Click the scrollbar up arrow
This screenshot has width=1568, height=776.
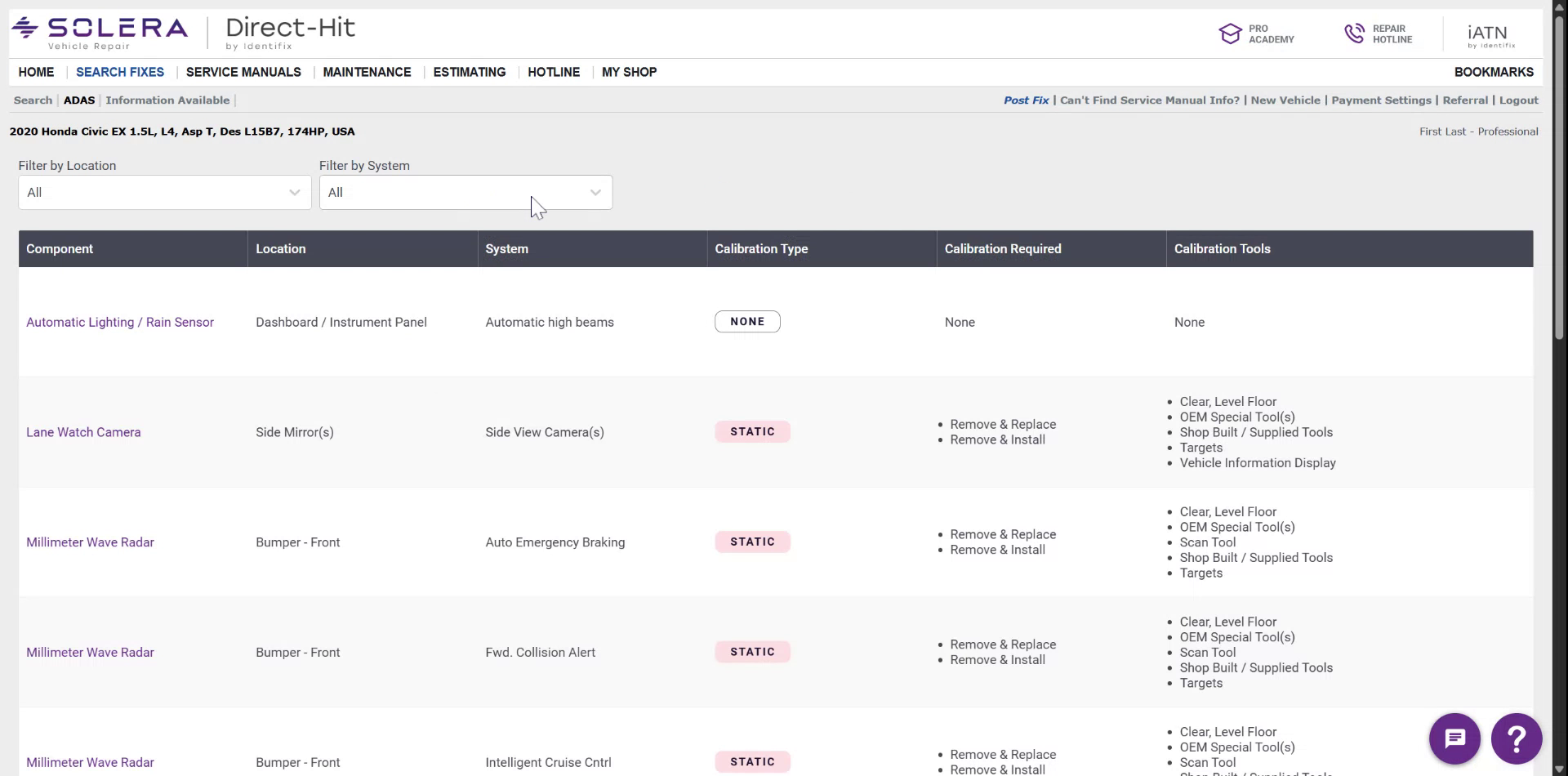coord(1558,6)
